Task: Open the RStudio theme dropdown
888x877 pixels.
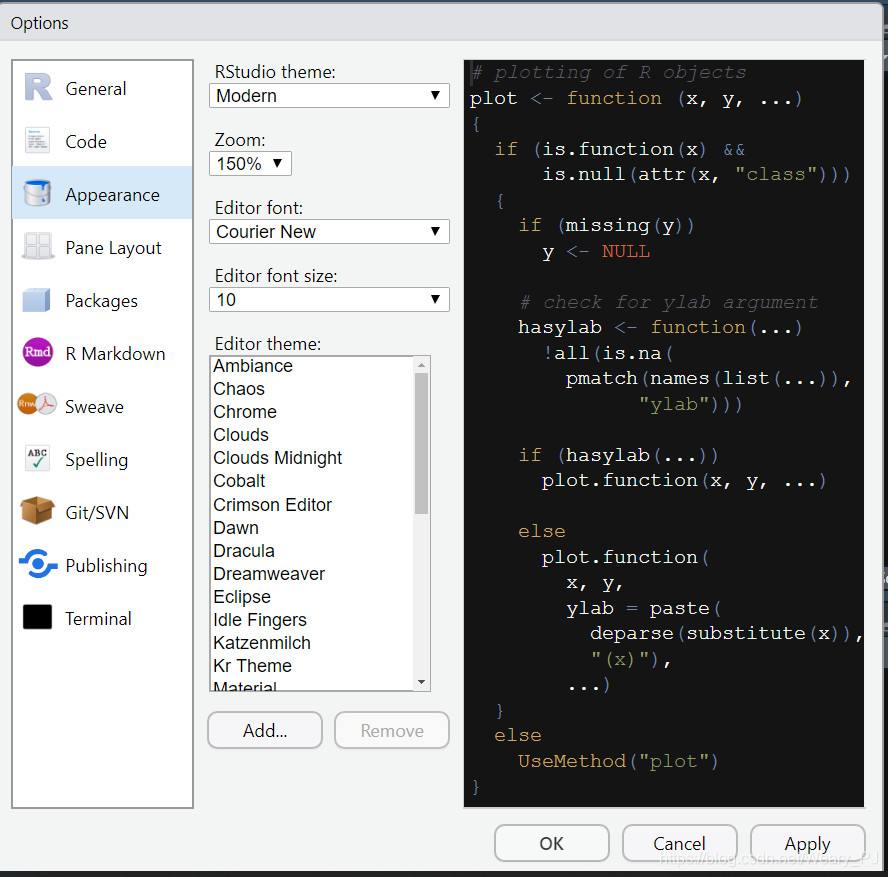Action: pos(329,96)
